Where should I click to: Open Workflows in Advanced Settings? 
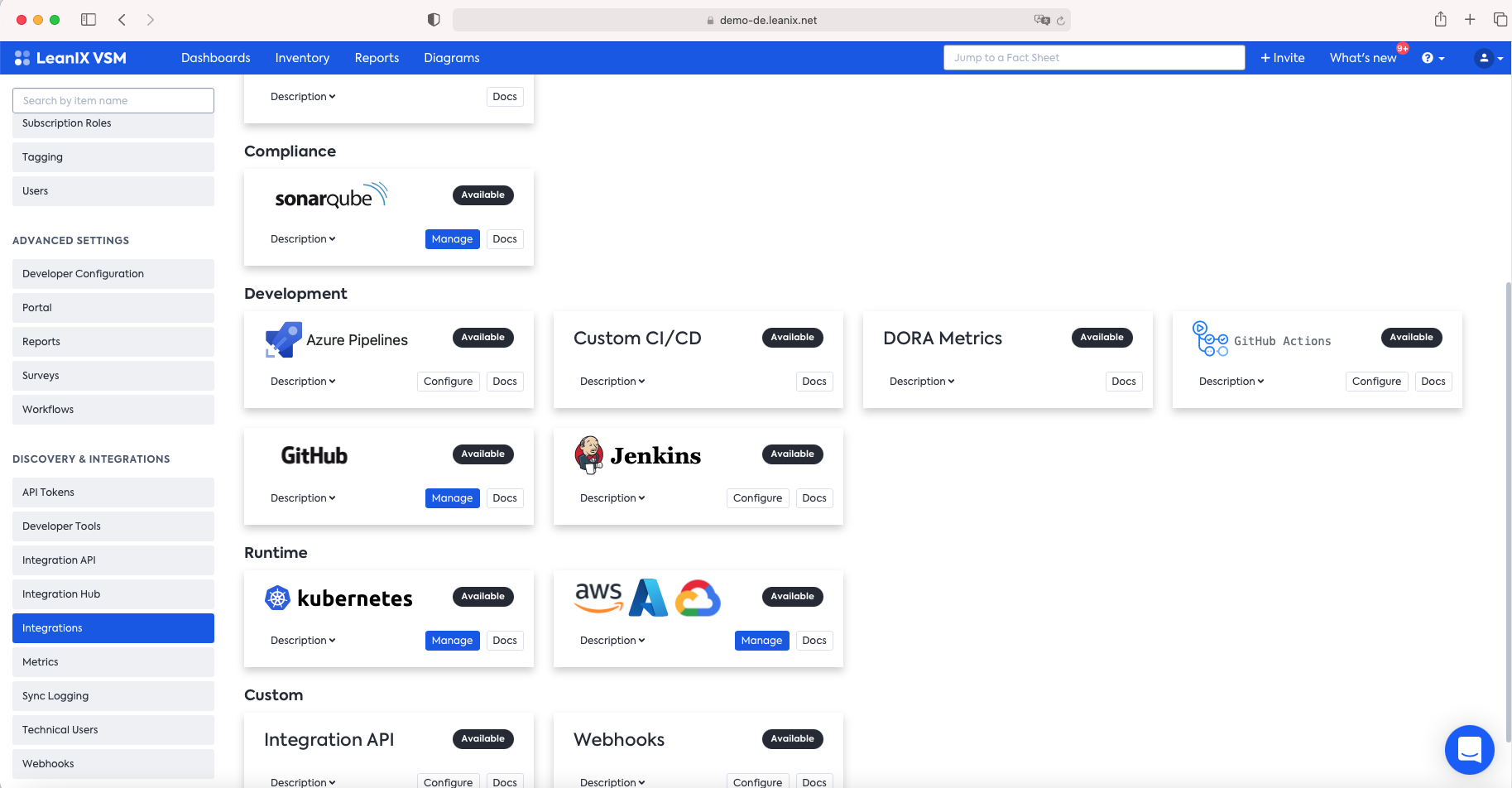click(113, 410)
